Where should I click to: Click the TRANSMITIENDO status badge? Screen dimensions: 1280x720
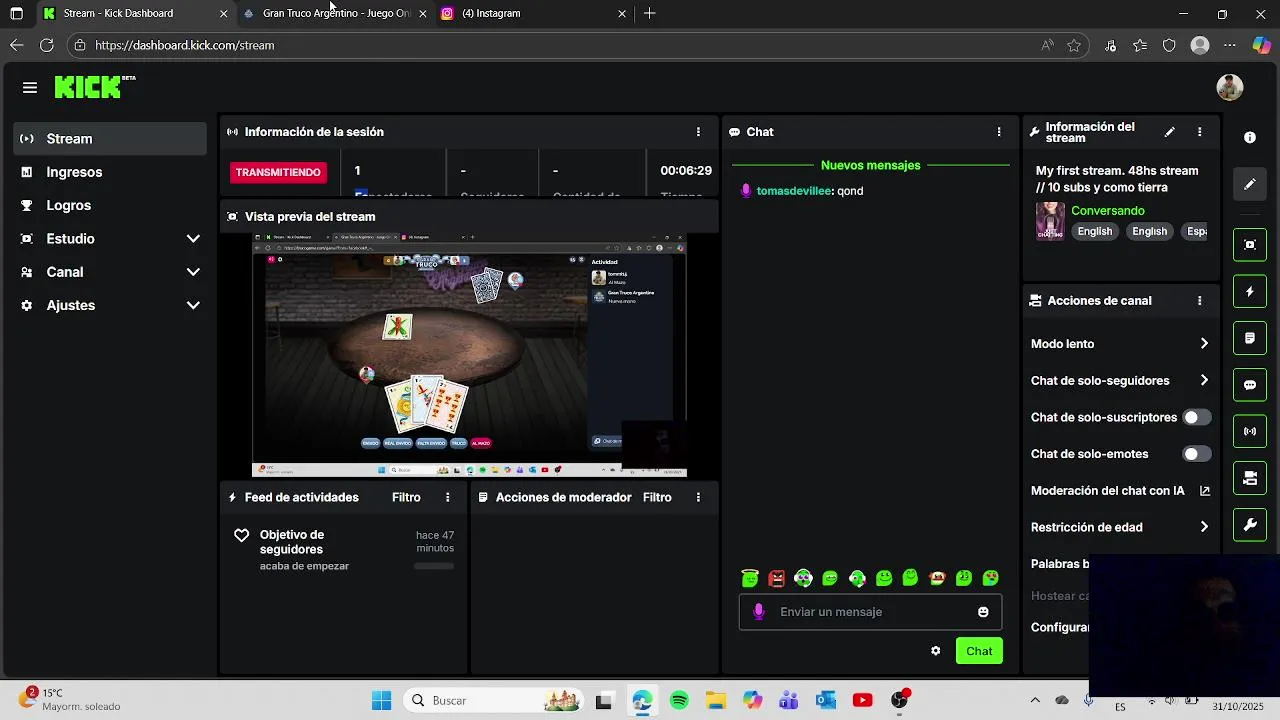(278, 172)
